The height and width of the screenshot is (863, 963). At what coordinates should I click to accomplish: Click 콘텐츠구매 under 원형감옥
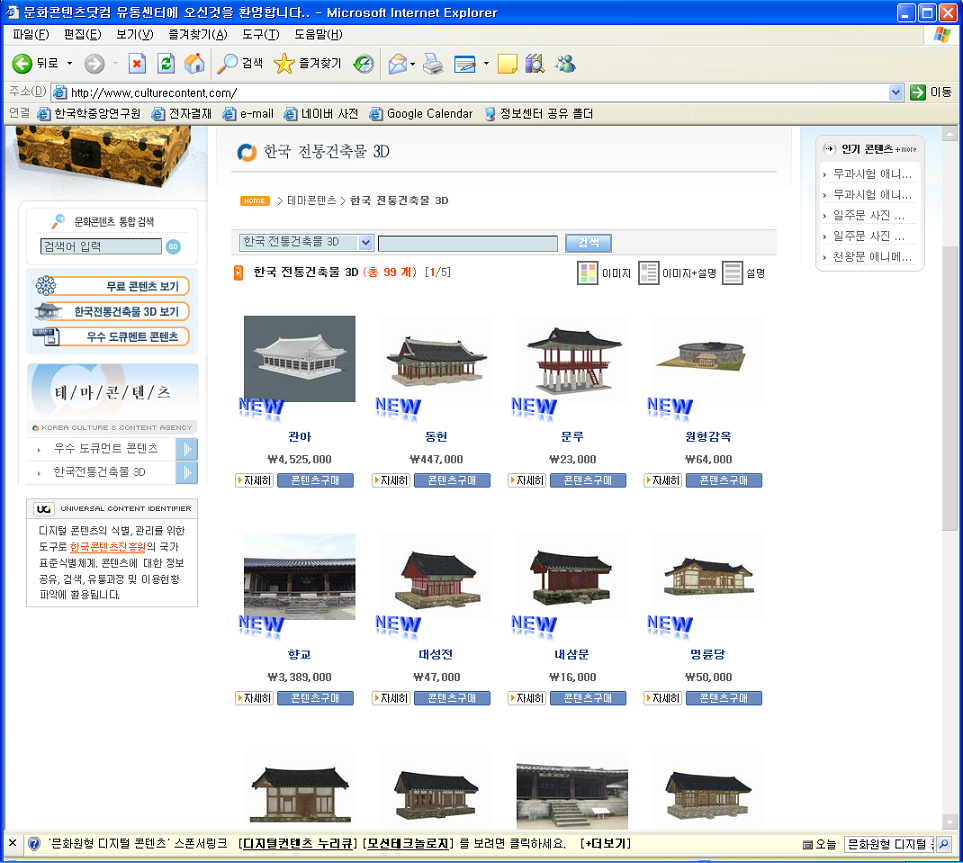click(x=723, y=480)
